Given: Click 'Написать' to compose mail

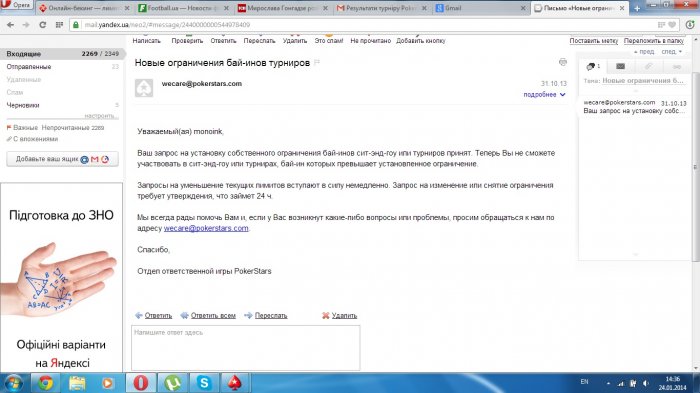Looking at the screenshot, I should coord(146,41).
